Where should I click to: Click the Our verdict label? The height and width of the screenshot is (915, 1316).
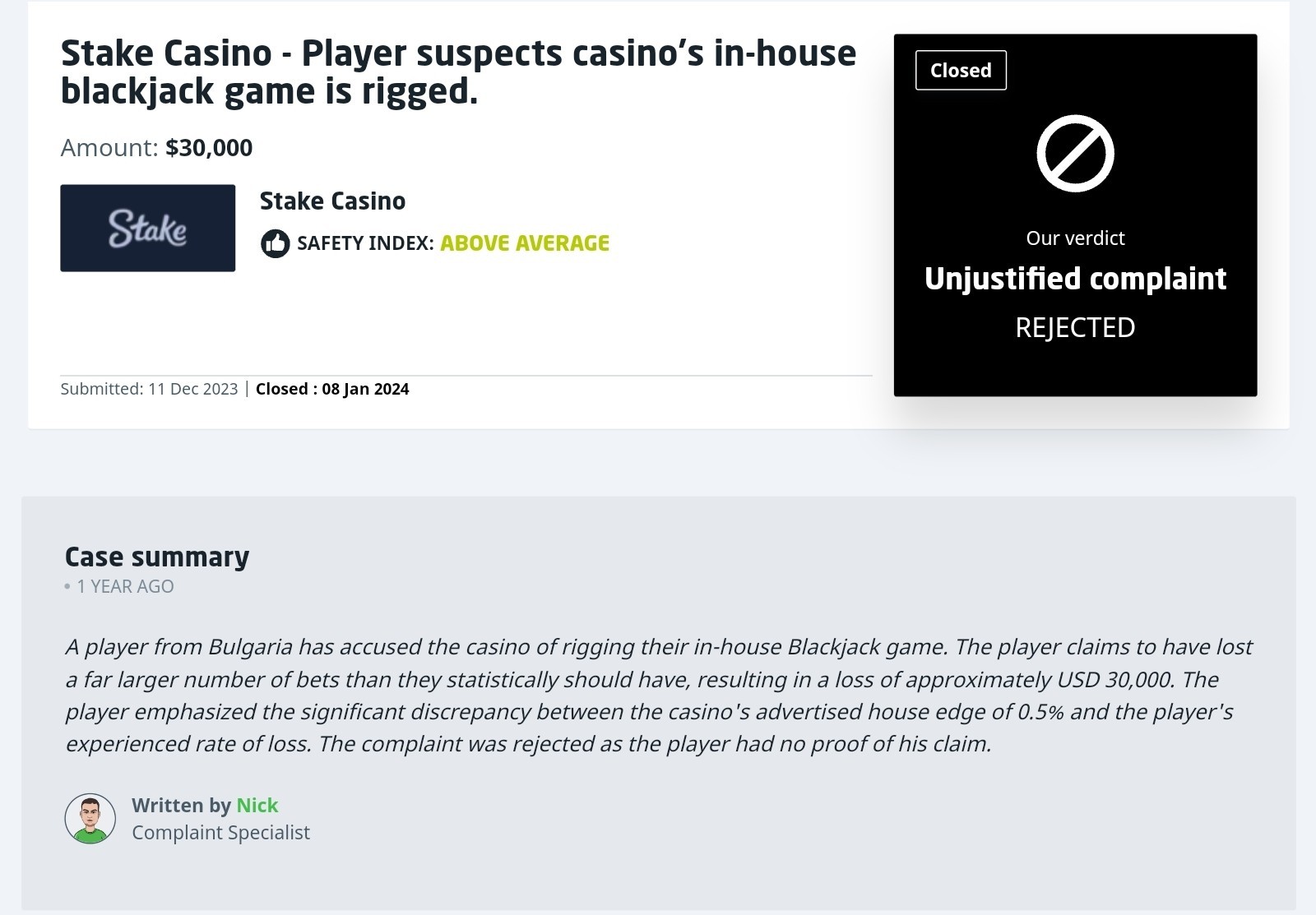tap(1075, 238)
